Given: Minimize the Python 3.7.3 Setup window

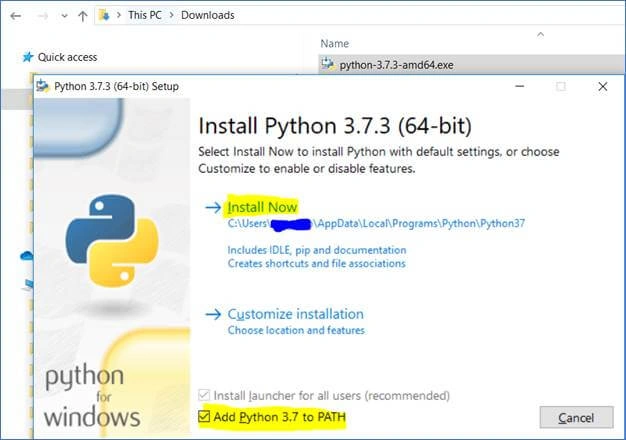Looking at the screenshot, I should click(x=520, y=86).
